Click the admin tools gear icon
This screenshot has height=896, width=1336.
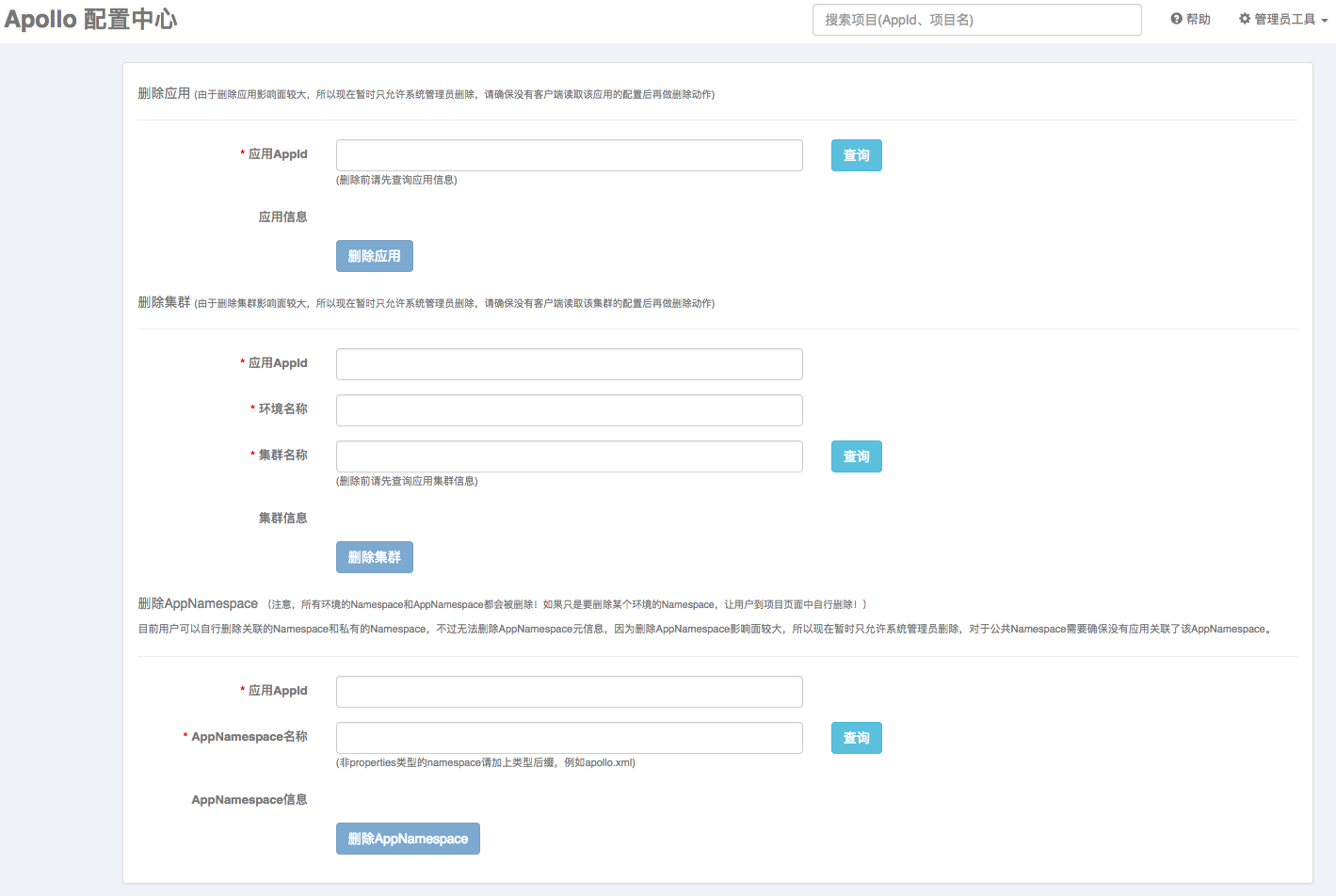coord(1245,19)
